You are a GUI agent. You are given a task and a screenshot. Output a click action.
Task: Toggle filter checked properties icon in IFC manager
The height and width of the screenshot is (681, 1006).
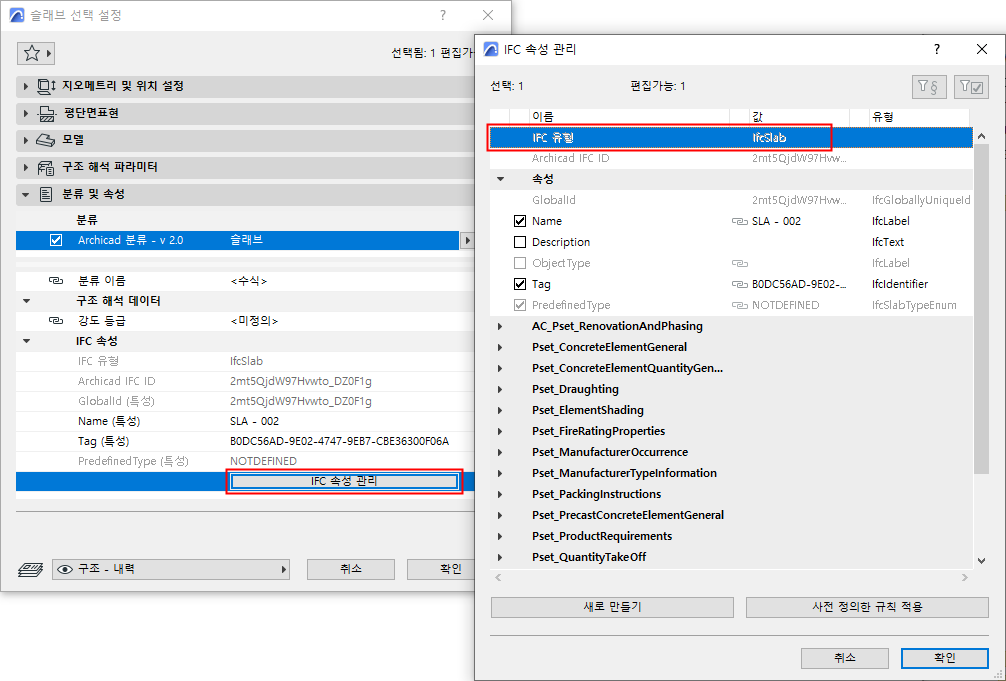[x=971, y=87]
